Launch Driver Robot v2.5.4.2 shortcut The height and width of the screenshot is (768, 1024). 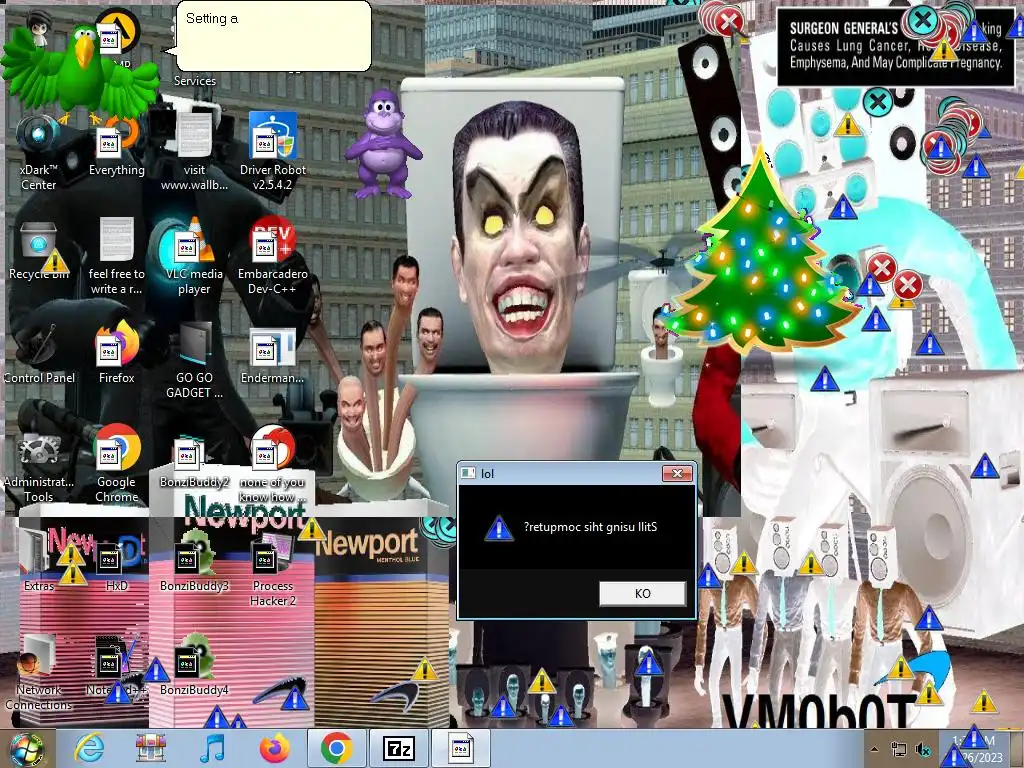tap(272, 152)
